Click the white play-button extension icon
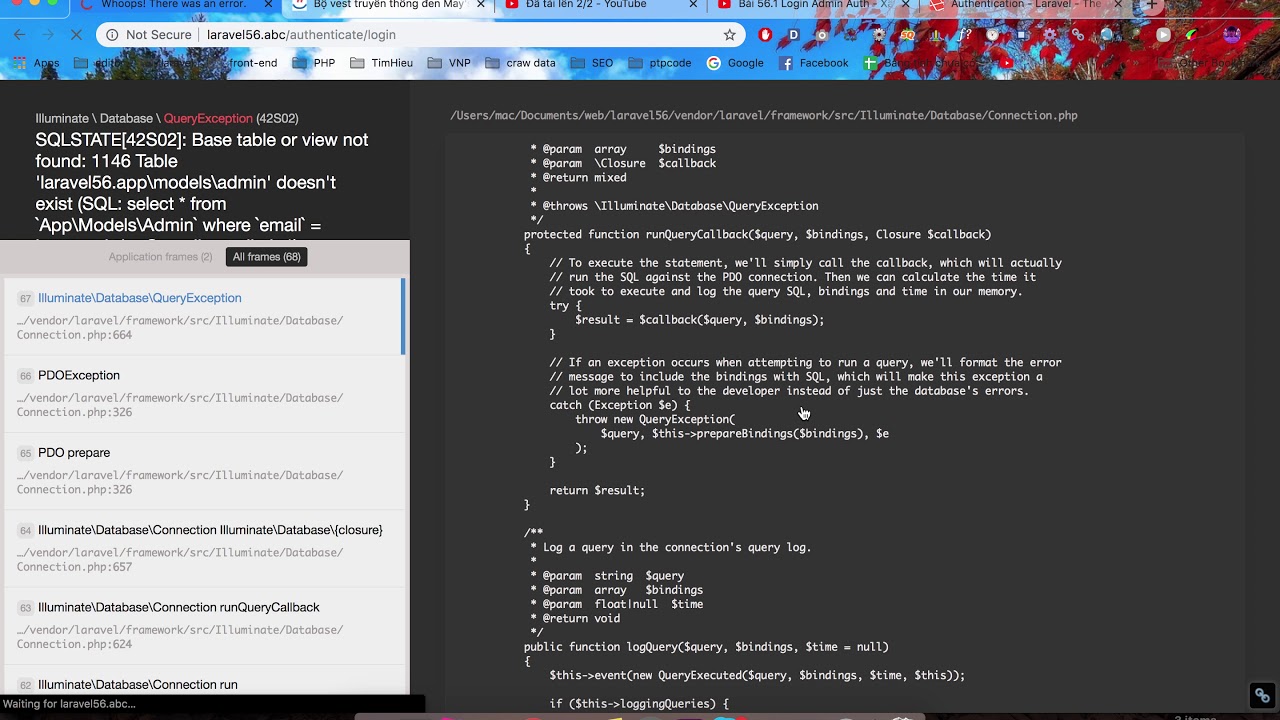Image resolution: width=1280 pixels, height=720 pixels. pos(1163,35)
